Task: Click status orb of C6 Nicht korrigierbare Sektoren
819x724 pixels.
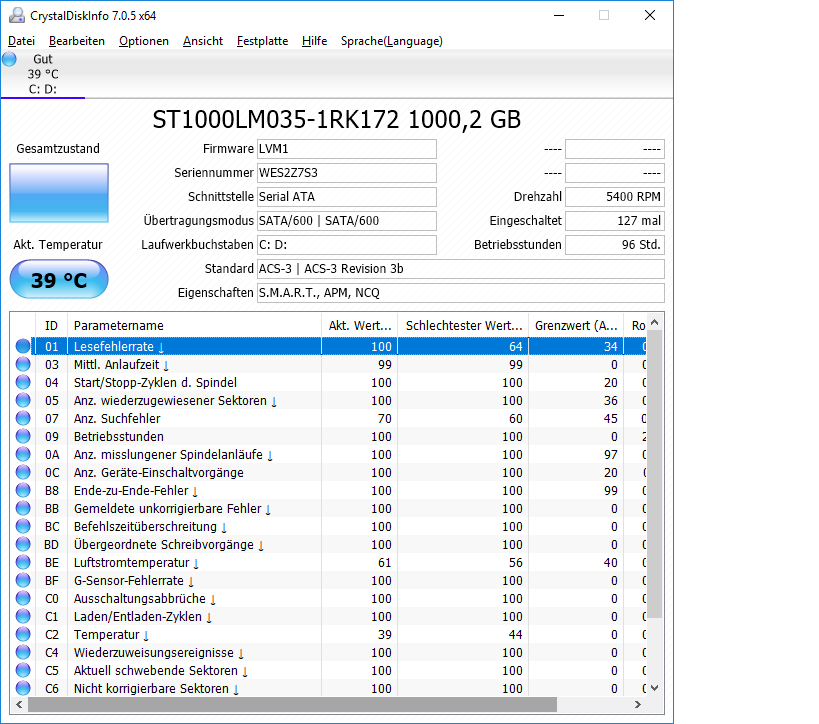Action: coord(23,688)
